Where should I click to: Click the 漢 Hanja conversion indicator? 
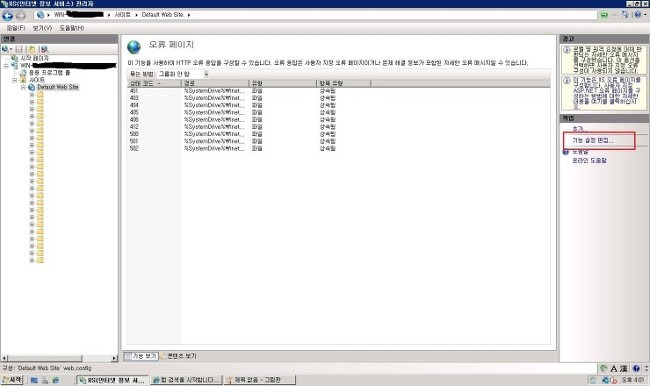coord(623,368)
